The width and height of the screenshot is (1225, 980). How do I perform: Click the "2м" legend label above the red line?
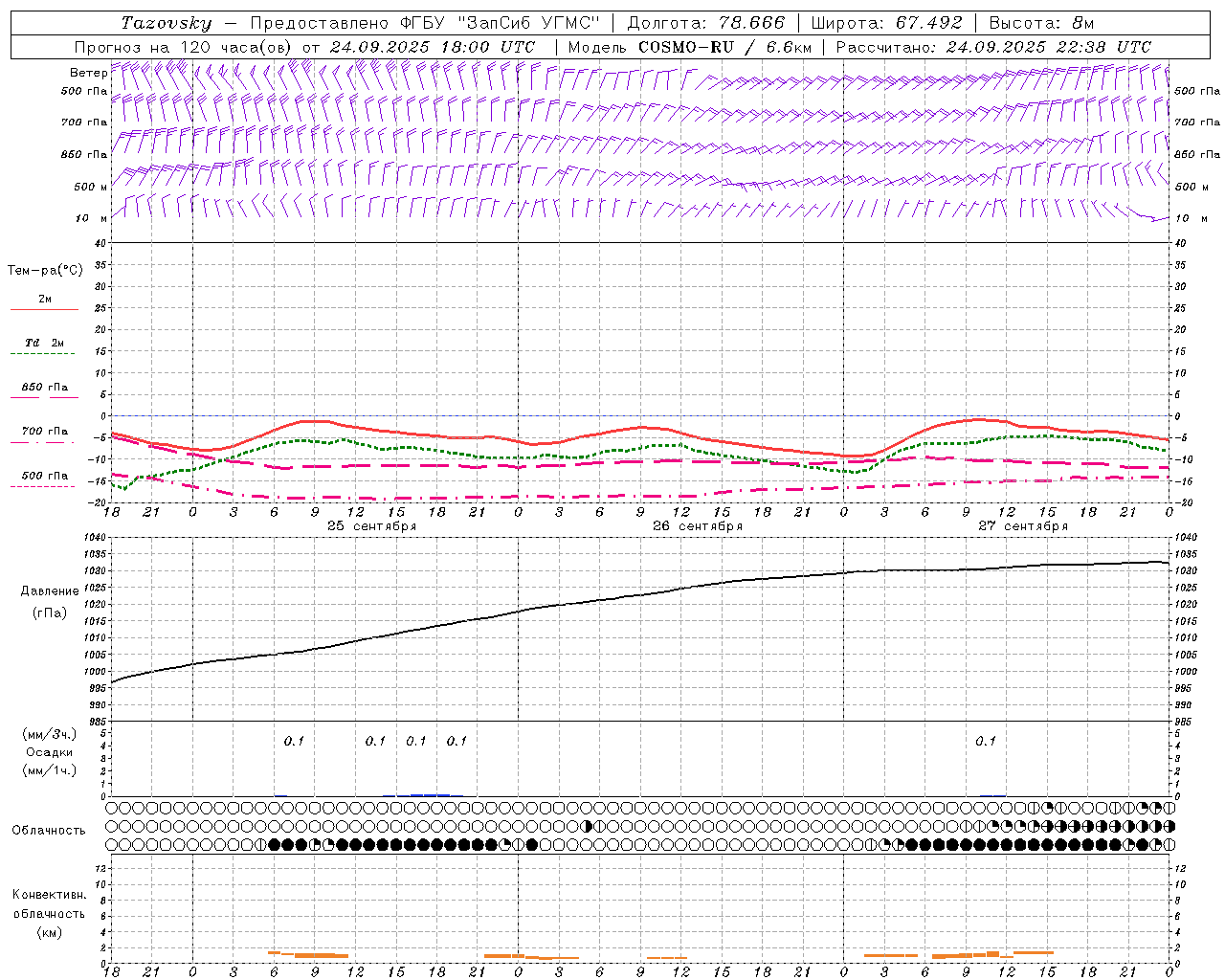click(45, 300)
